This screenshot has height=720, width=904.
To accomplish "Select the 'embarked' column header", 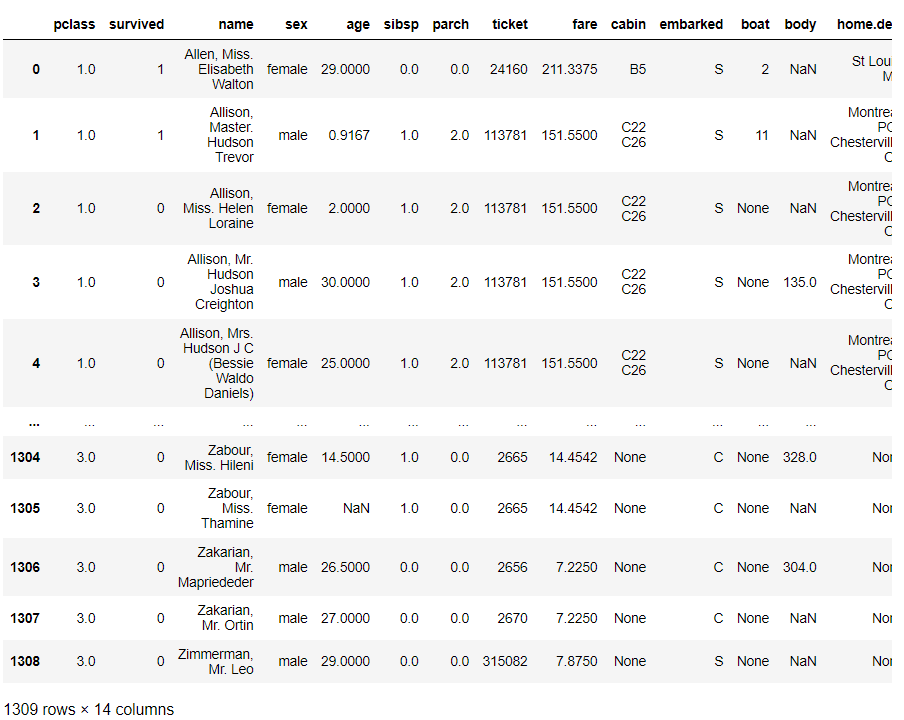I will (691, 24).
